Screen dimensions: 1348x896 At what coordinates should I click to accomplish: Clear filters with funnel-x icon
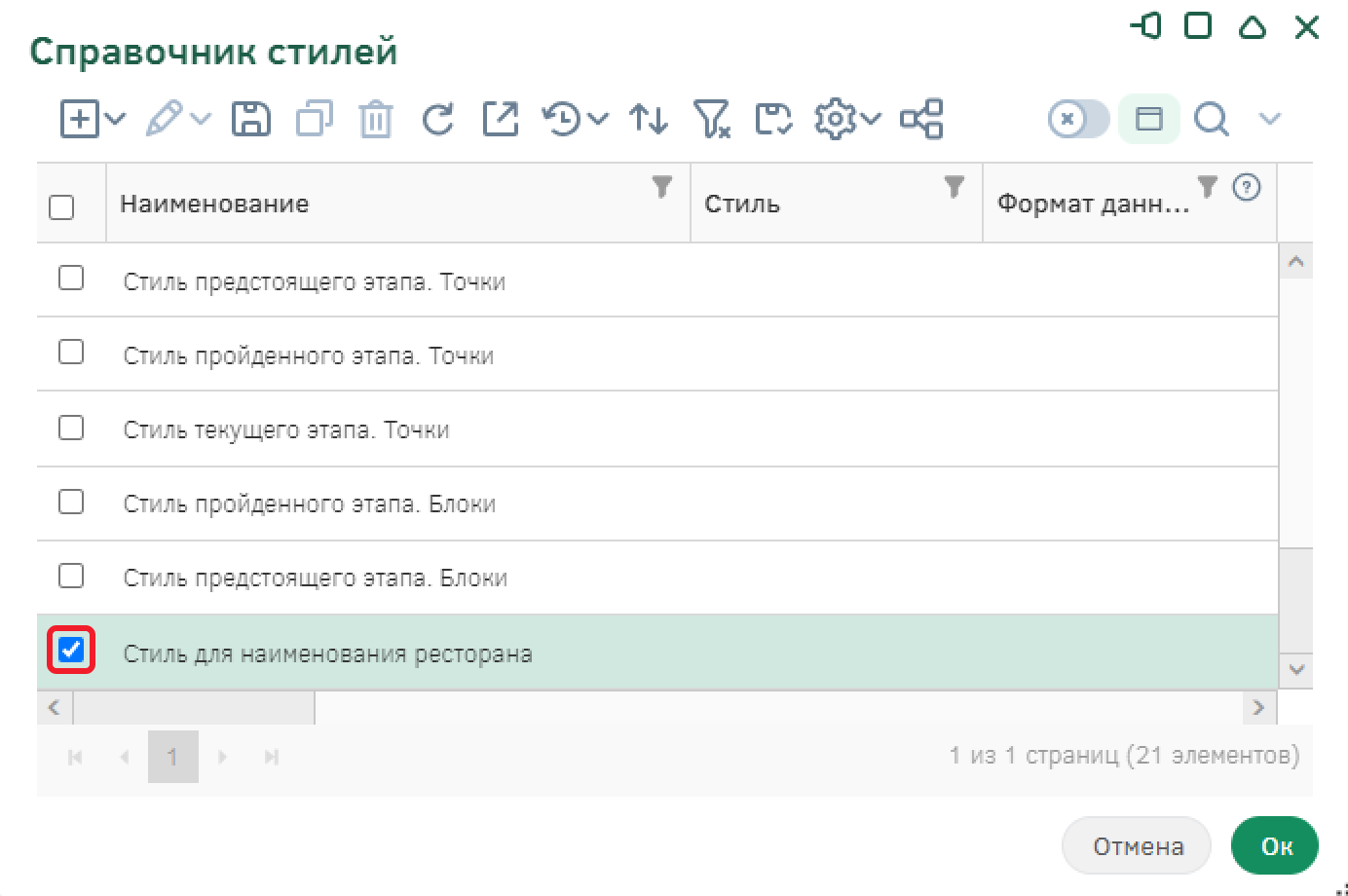click(x=711, y=119)
